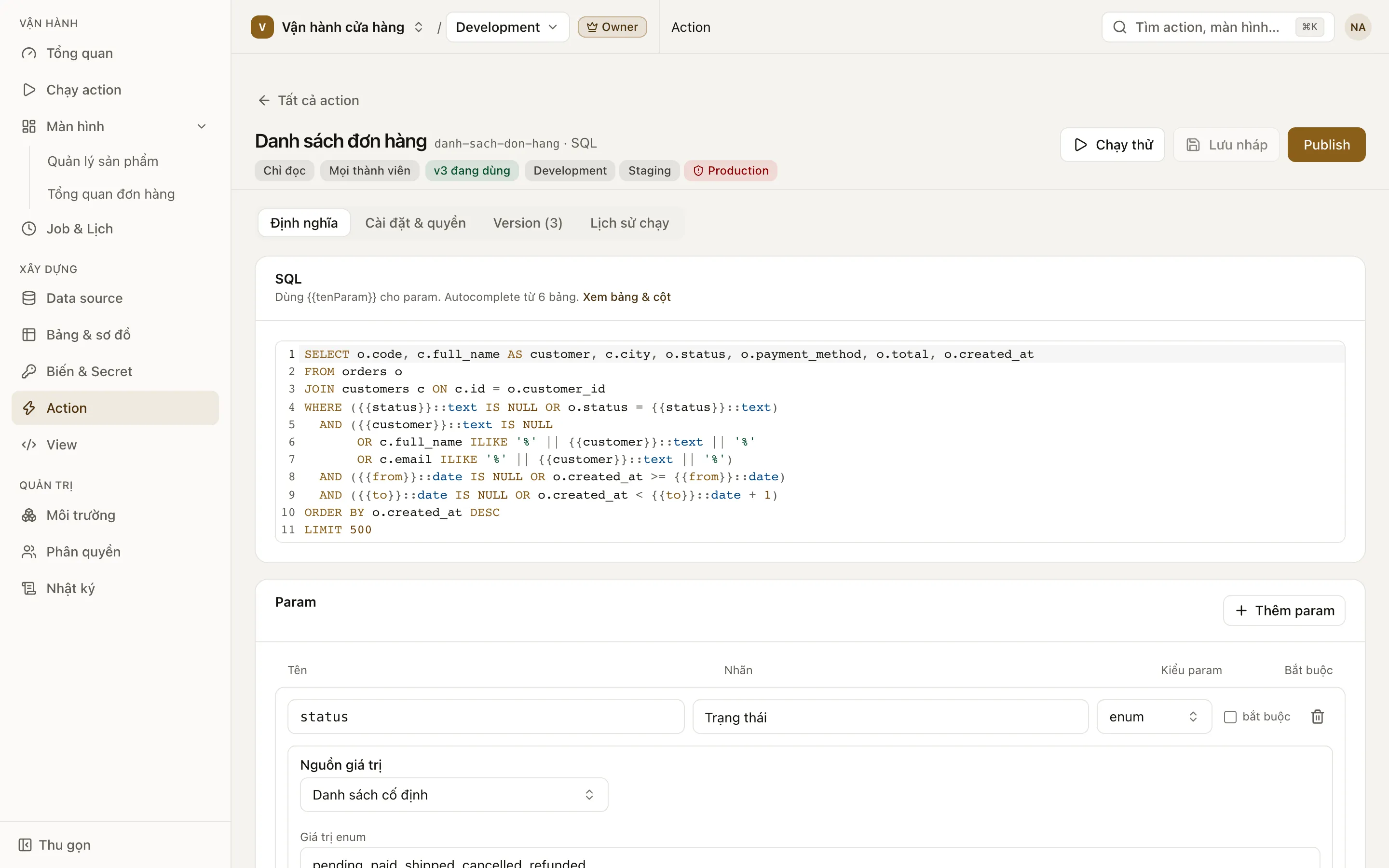The image size is (1389, 868).
Task: Delete the status param with trash icon
Action: [x=1317, y=717]
